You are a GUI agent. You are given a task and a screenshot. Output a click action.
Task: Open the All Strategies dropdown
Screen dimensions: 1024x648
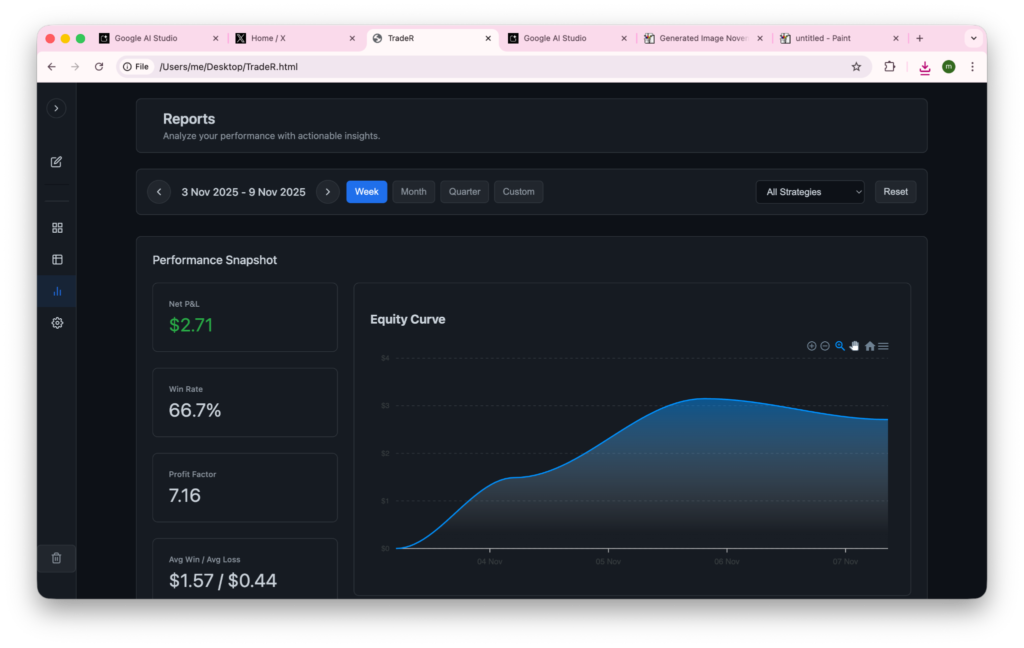point(809,192)
